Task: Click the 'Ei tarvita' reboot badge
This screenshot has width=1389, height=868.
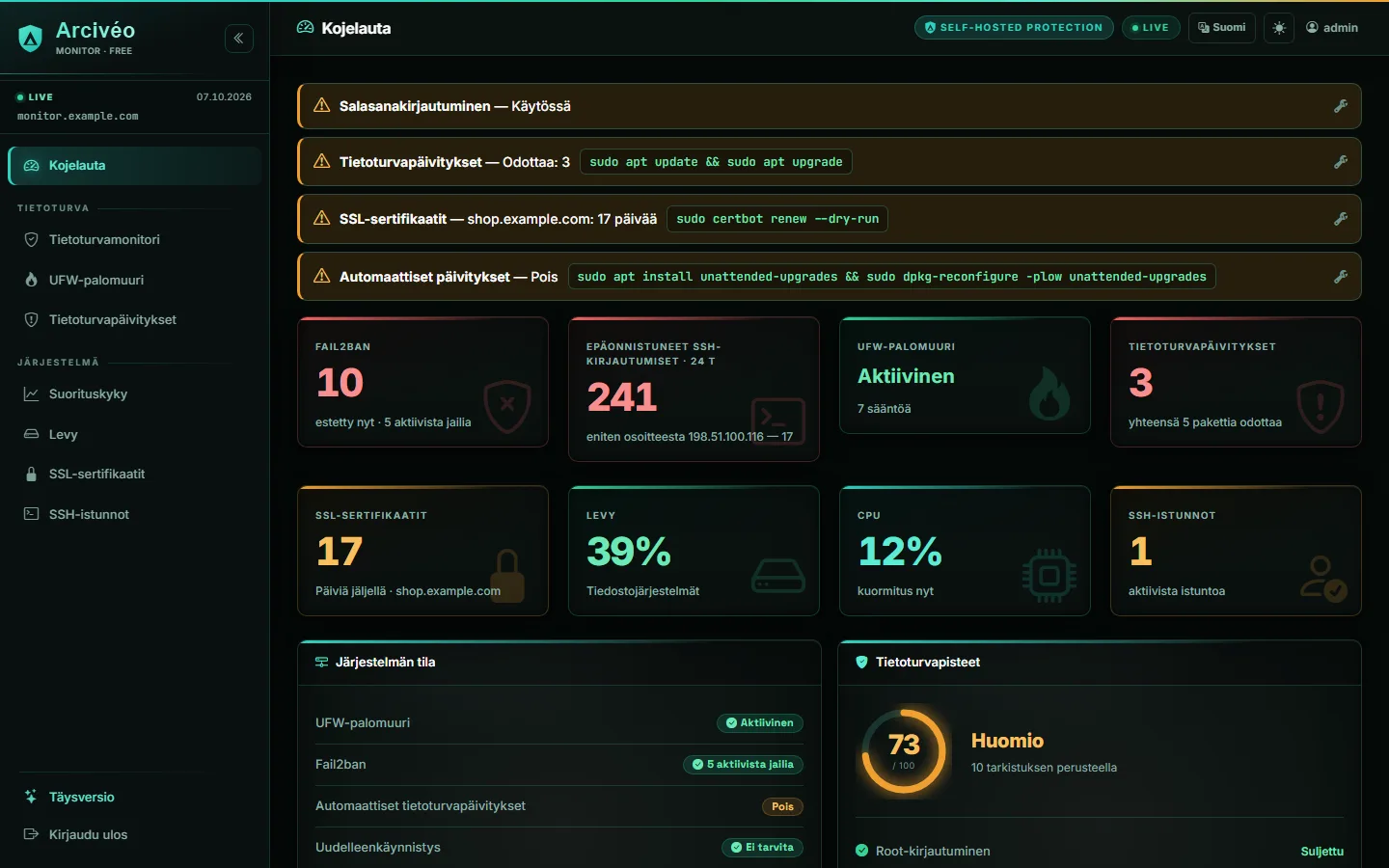Action: [762, 848]
